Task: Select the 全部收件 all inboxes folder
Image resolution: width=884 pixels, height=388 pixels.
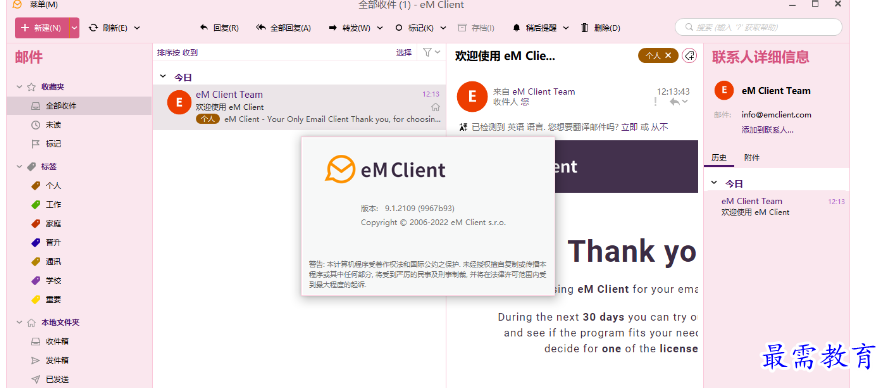Action: coord(79,105)
